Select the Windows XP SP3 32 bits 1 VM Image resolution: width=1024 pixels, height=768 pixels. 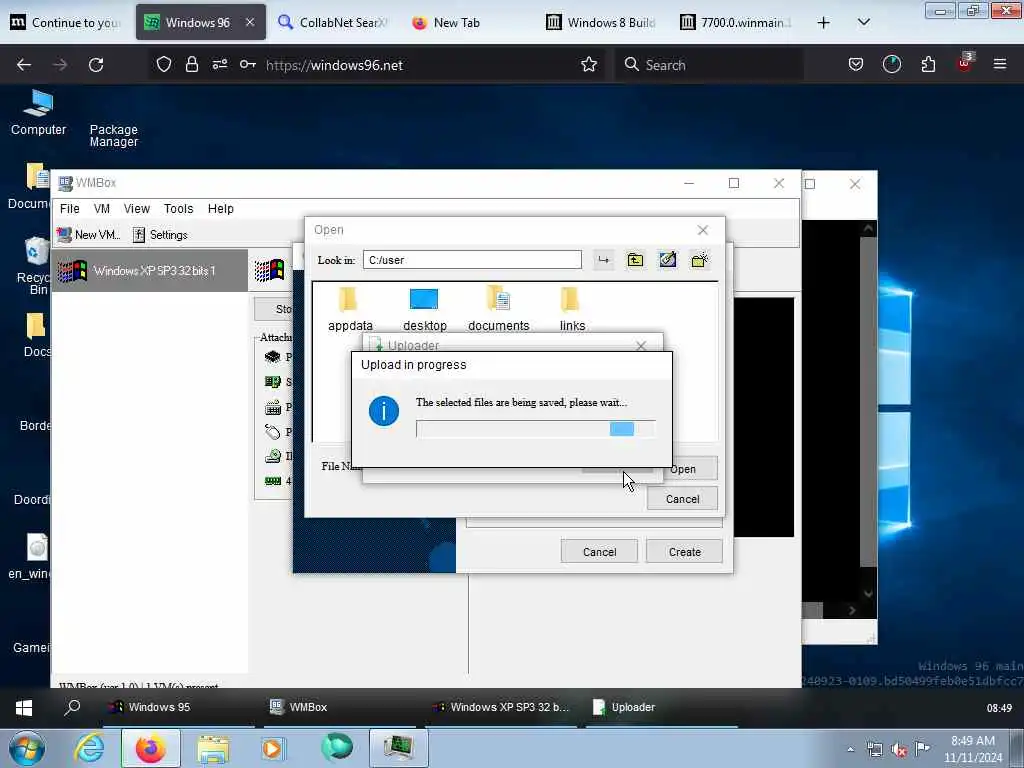150,270
